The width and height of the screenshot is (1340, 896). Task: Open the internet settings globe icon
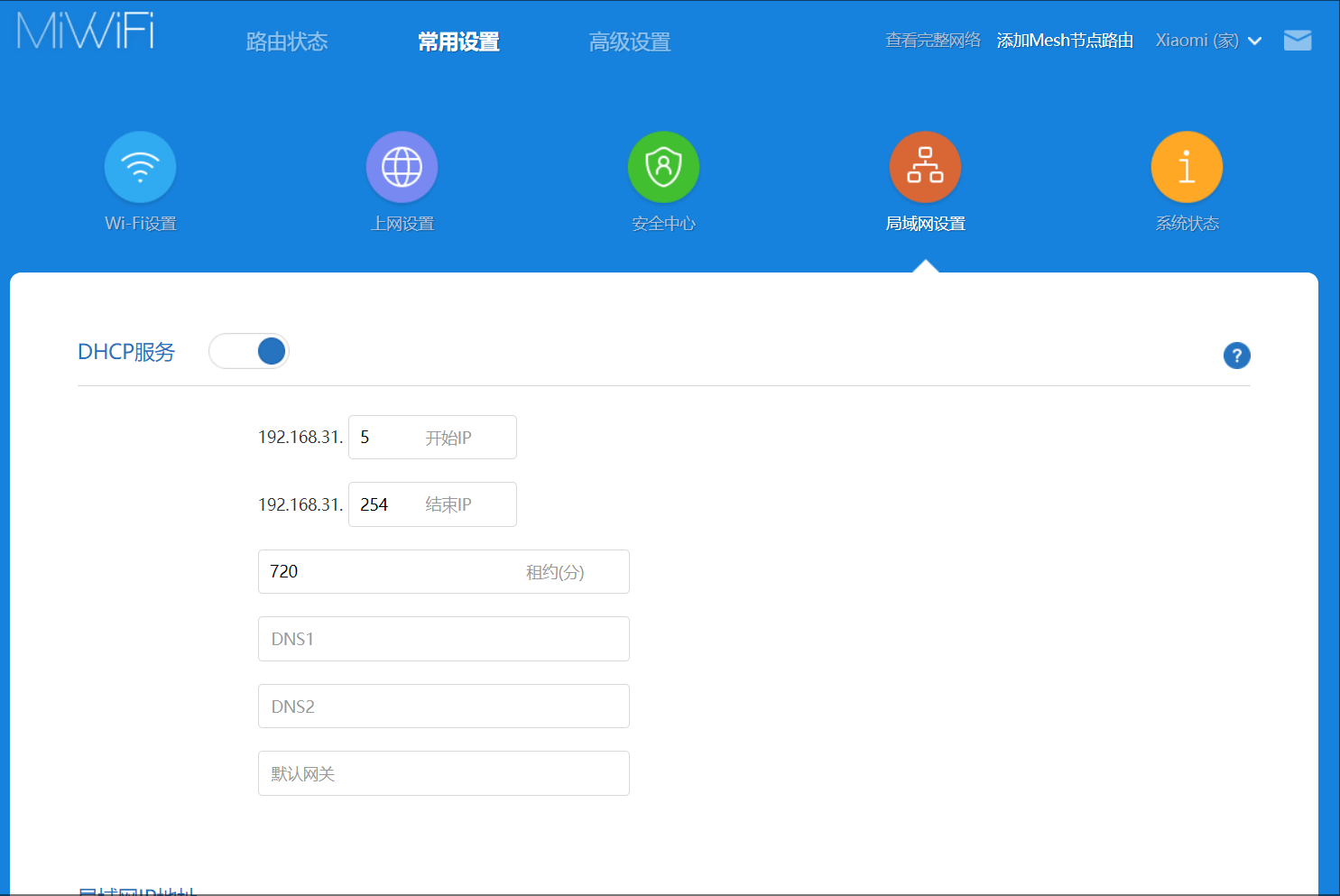coord(402,168)
